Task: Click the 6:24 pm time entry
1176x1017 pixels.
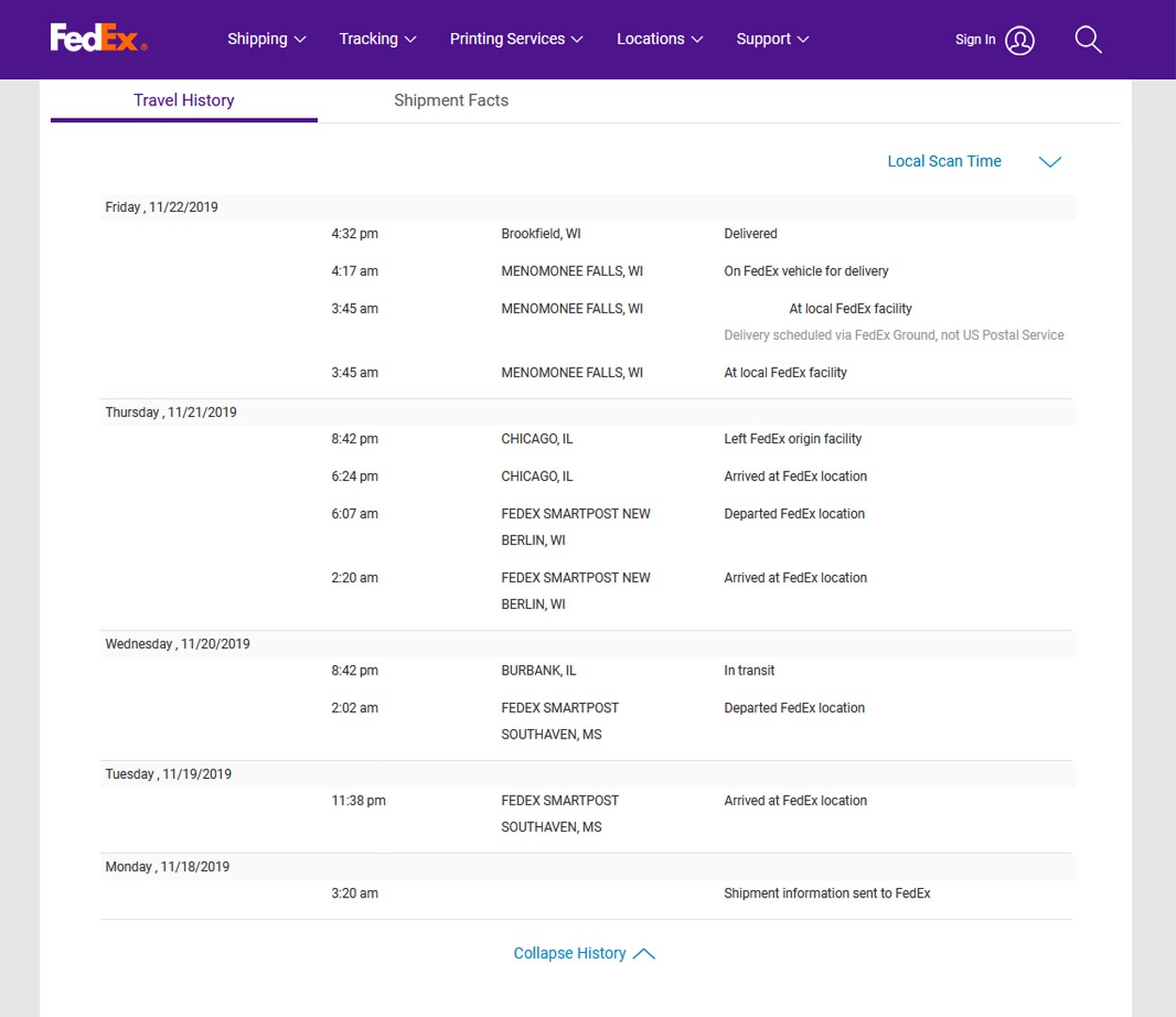Action: [354, 476]
